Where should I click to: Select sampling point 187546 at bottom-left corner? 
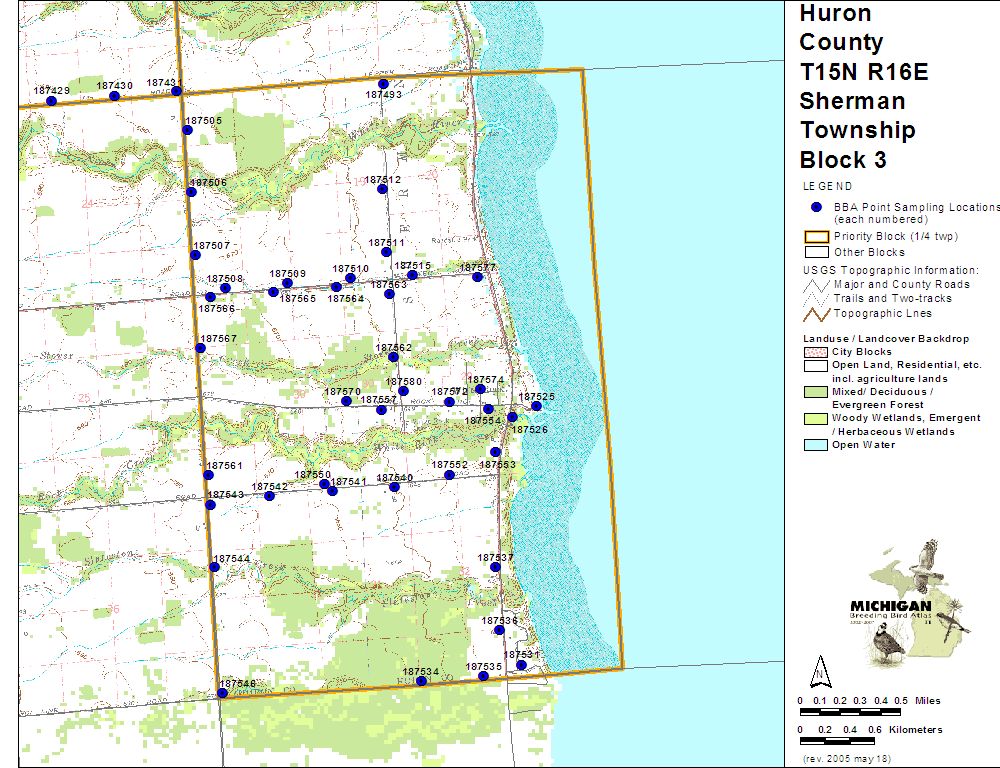(222, 693)
